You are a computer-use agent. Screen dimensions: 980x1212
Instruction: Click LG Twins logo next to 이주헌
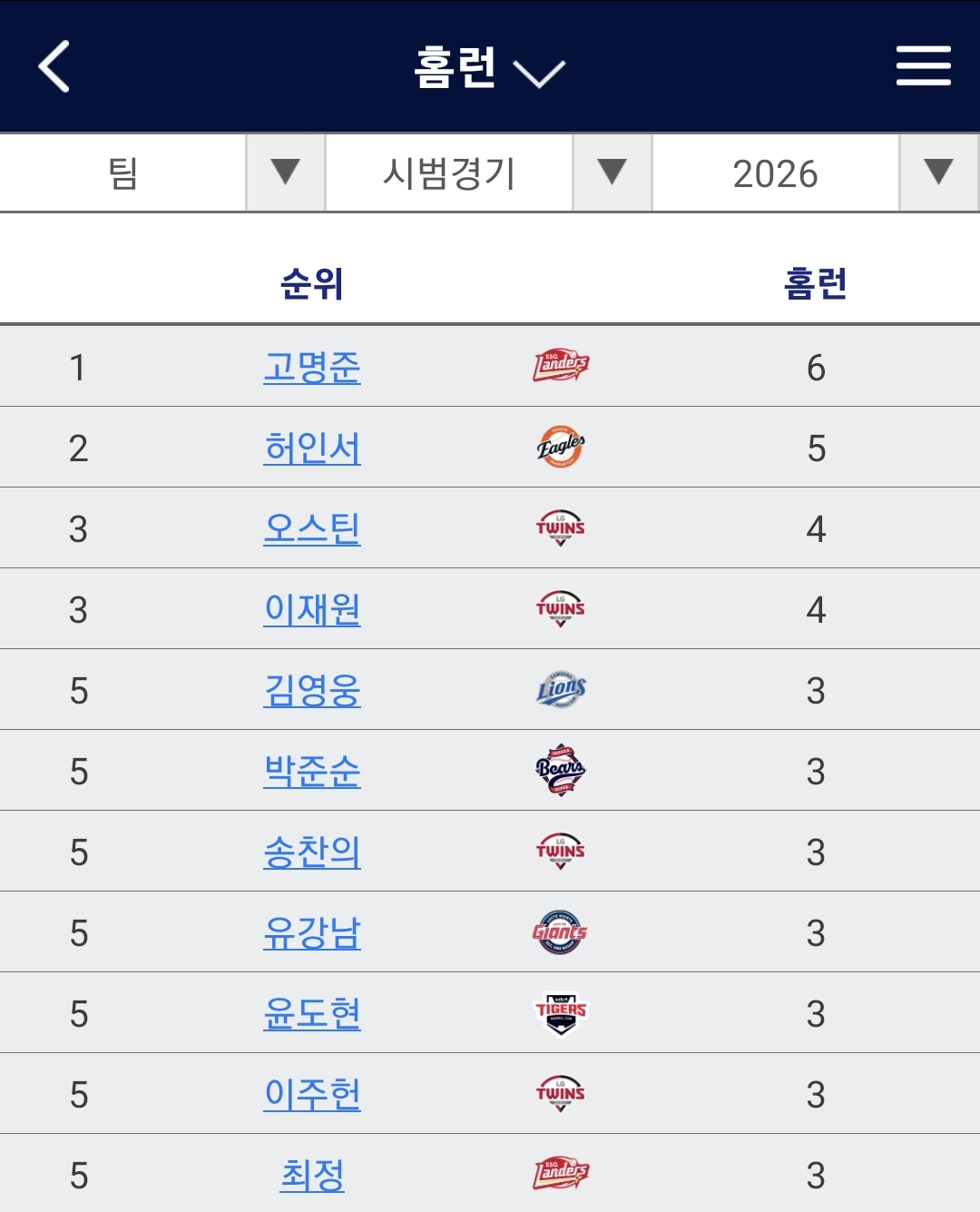[x=561, y=1094]
